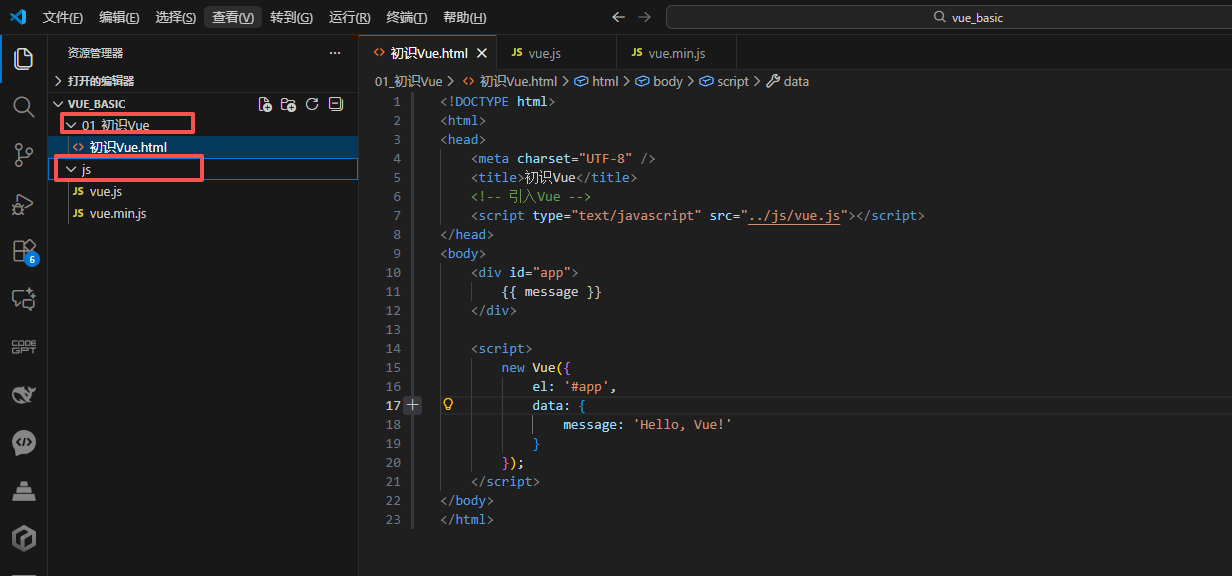Open the 编辑(E) menu
The image size is (1232, 576).
click(120, 17)
